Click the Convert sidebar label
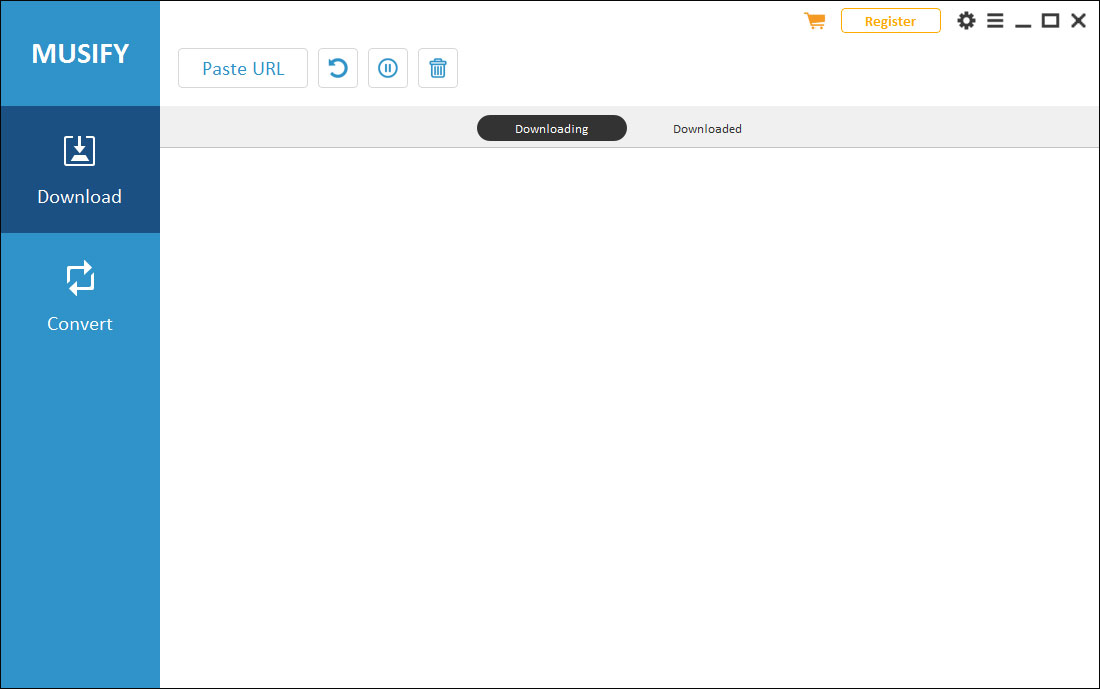1100x689 pixels. coord(79,323)
